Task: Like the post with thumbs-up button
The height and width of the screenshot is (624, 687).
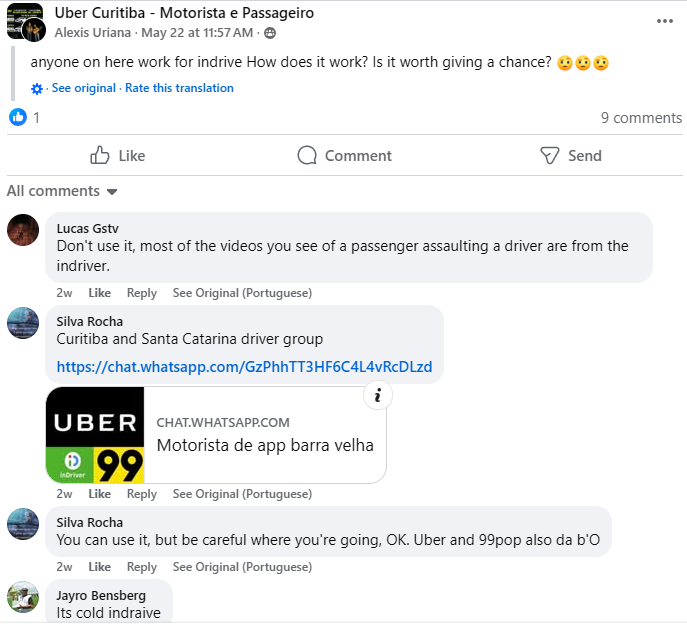Action: (118, 155)
